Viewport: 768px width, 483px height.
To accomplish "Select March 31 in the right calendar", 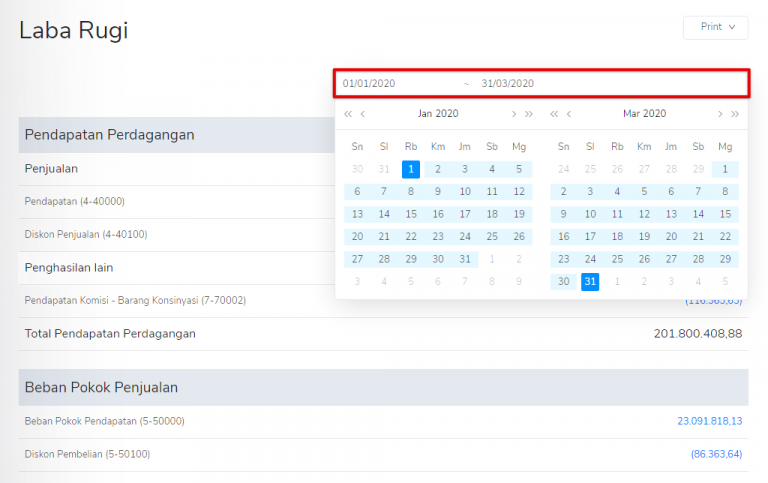I will click(590, 282).
